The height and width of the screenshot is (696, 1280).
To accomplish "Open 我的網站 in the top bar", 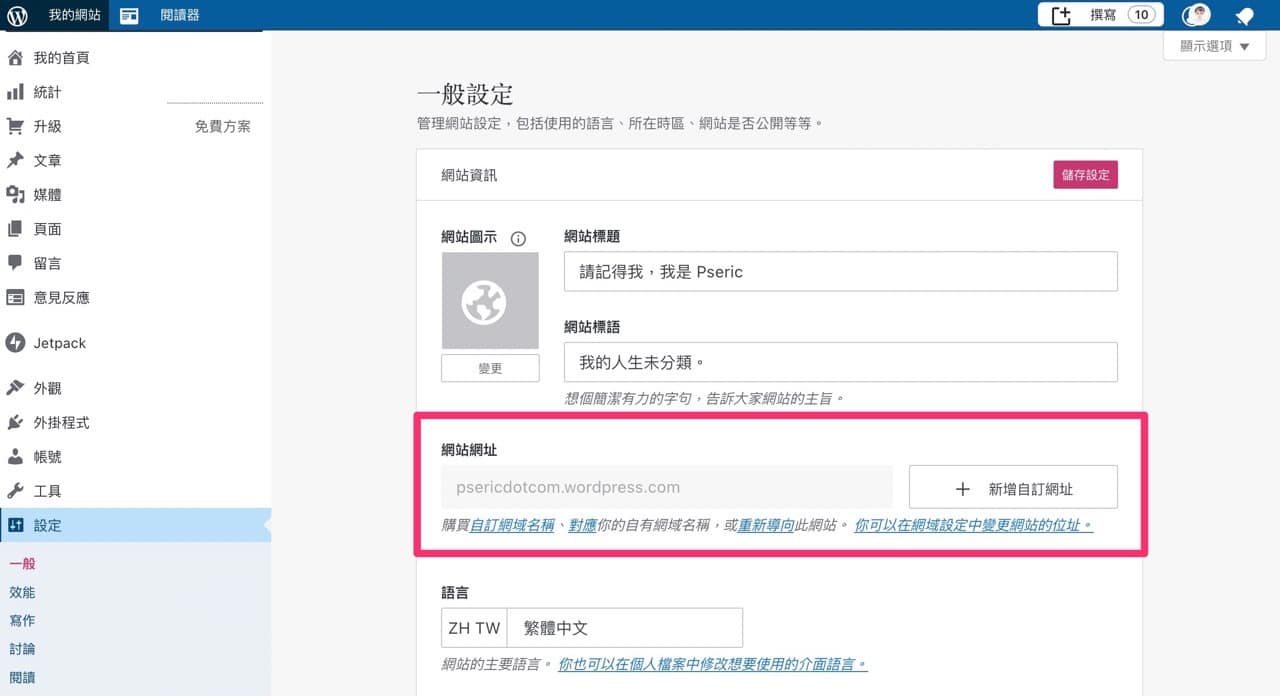I will [x=75, y=15].
